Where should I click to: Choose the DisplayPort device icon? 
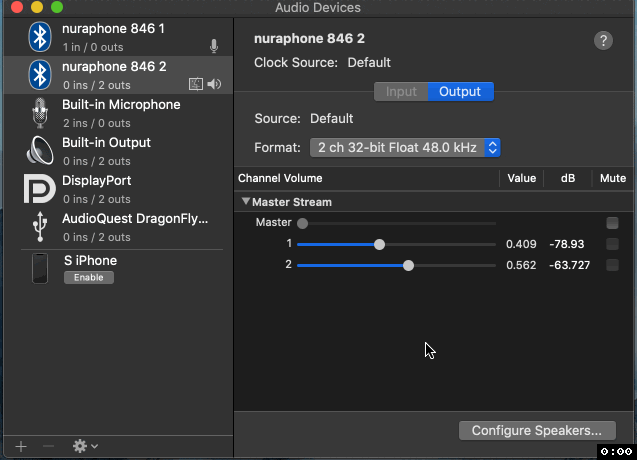(x=39, y=189)
